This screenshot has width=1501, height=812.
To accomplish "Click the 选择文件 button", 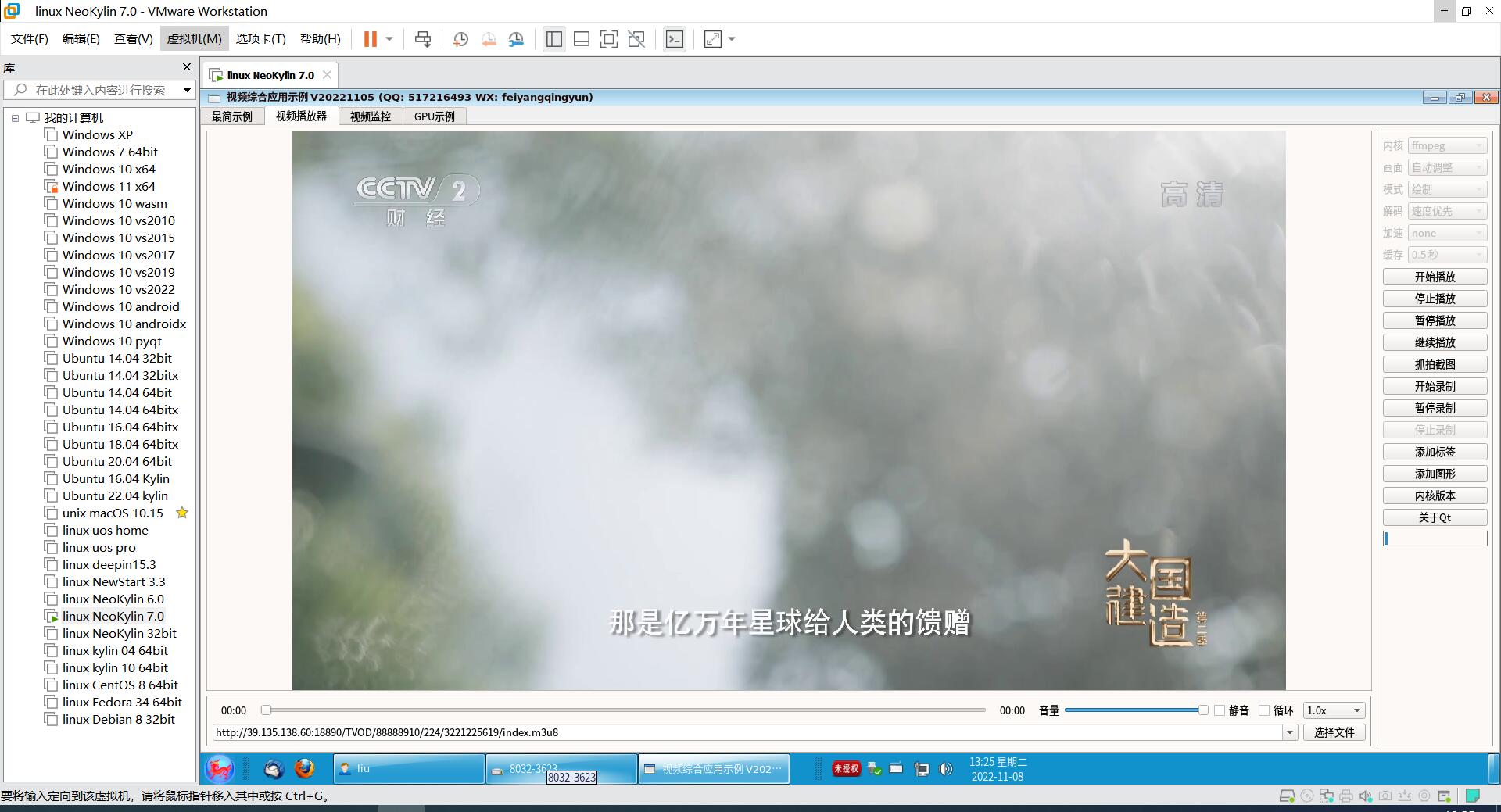I will (1334, 732).
